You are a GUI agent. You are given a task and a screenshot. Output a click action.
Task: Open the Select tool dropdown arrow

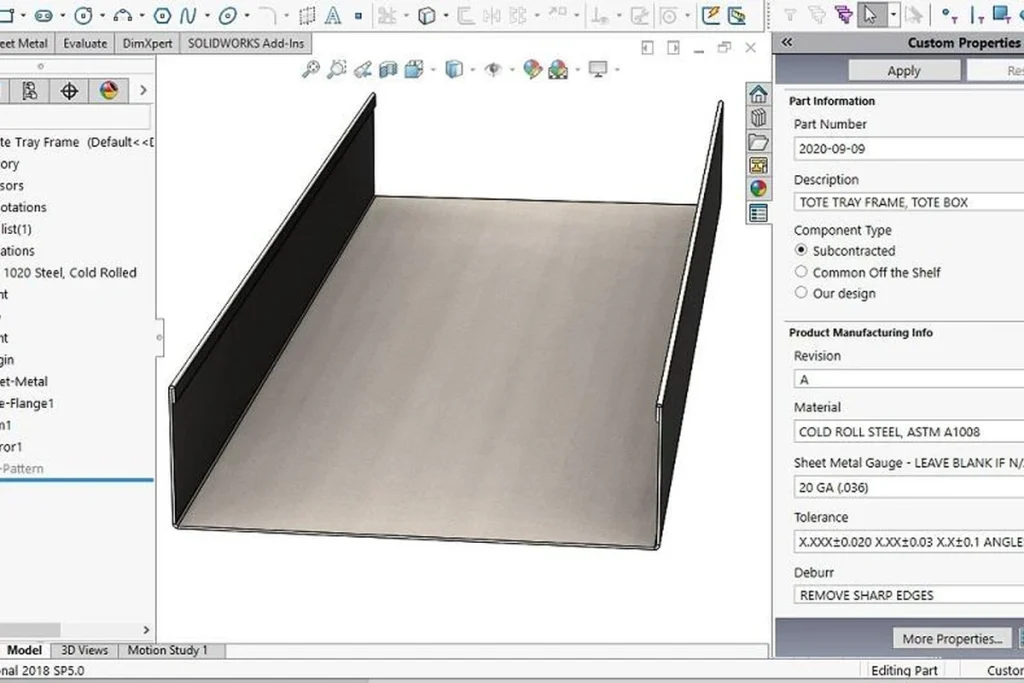pyautogui.click(x=893, y=15)
